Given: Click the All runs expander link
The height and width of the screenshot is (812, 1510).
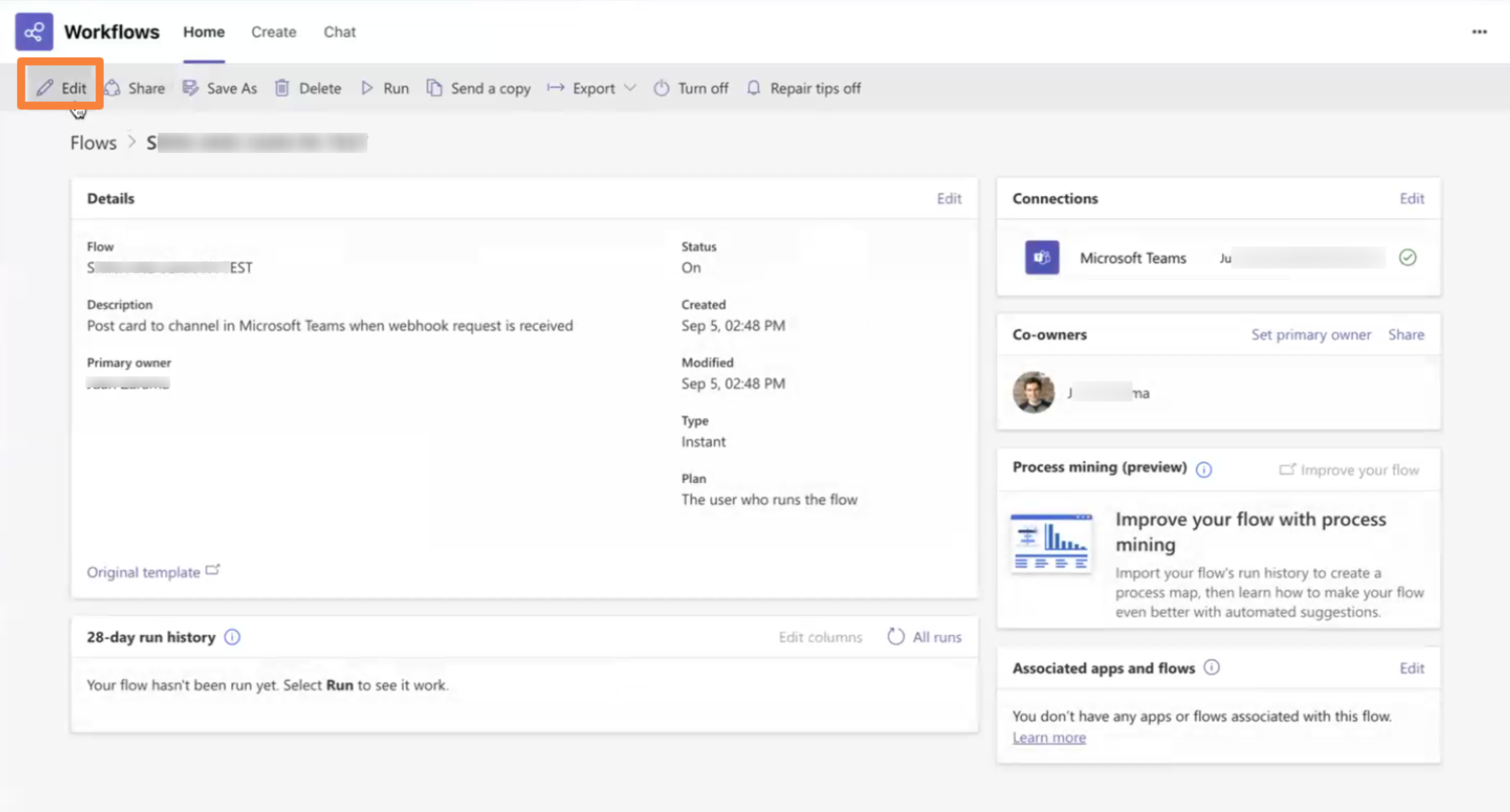Looking at the screenshot, I should click(936, 636).
